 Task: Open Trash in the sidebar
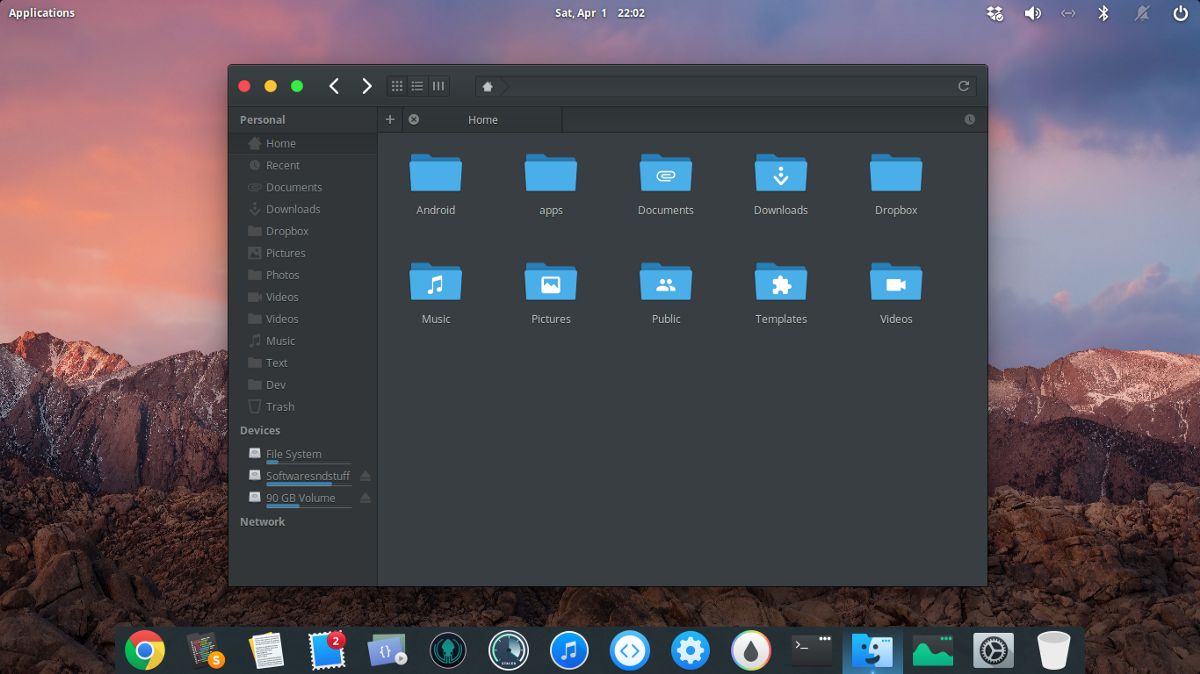click(280, 407)
